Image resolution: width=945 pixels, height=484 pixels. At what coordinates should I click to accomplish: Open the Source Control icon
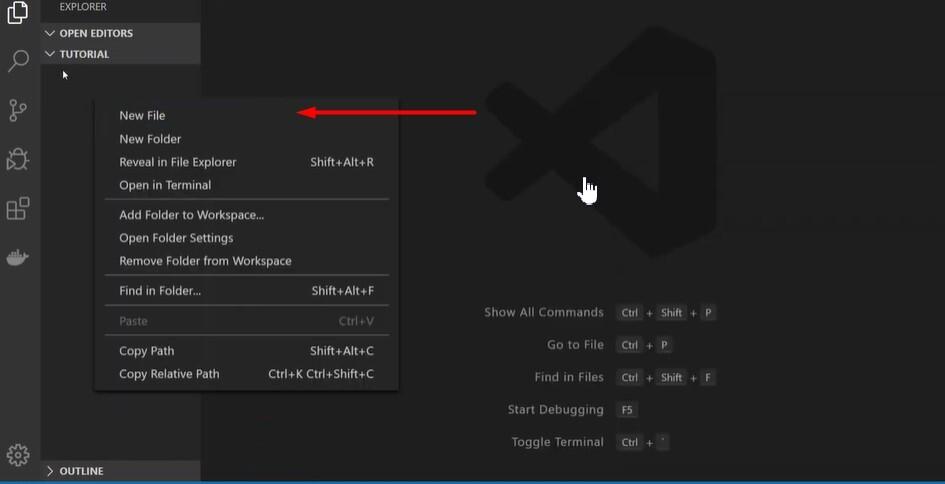pyautogui.click(x=18, y=110)
